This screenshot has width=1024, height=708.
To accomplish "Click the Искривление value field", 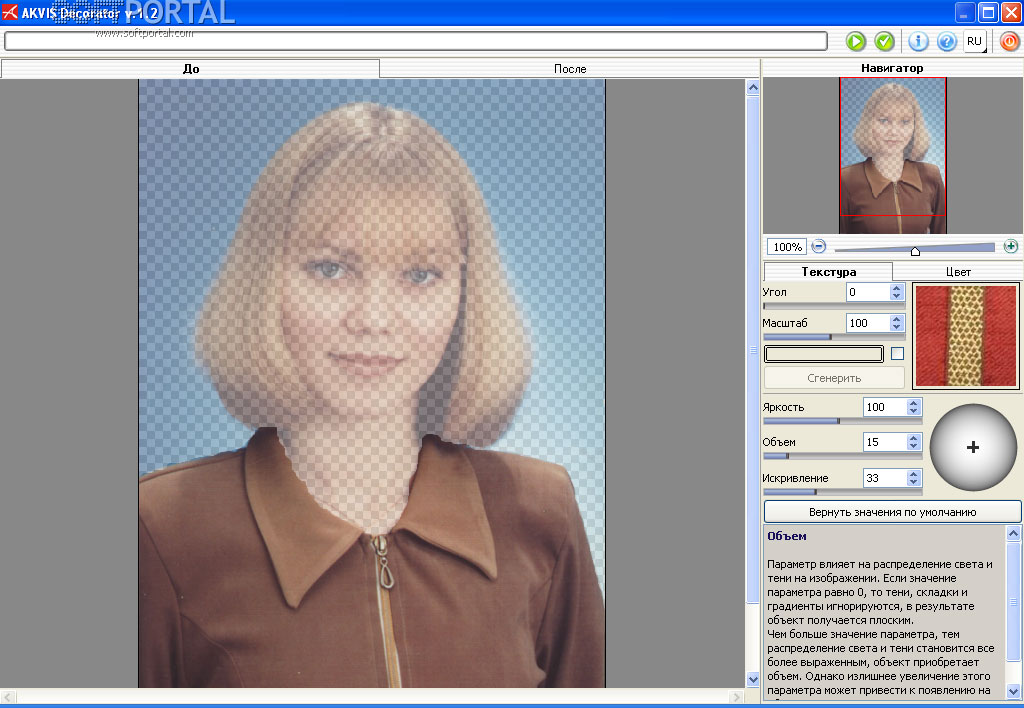I will coord(885,478).
